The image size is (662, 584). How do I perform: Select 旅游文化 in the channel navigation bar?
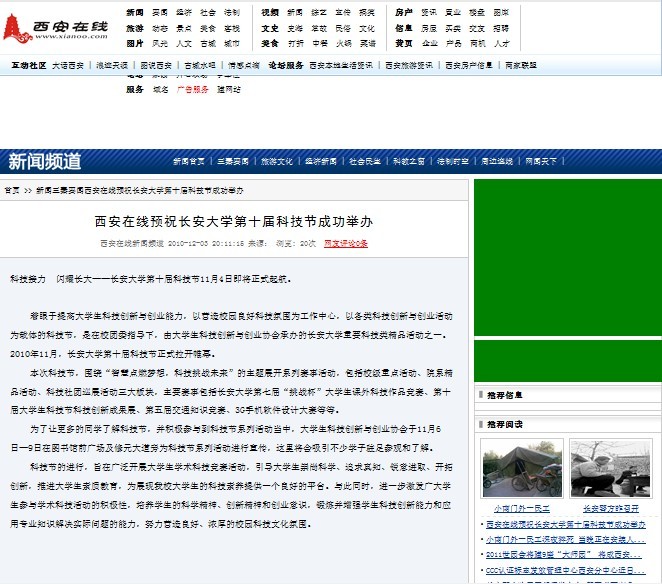(277, 161)
